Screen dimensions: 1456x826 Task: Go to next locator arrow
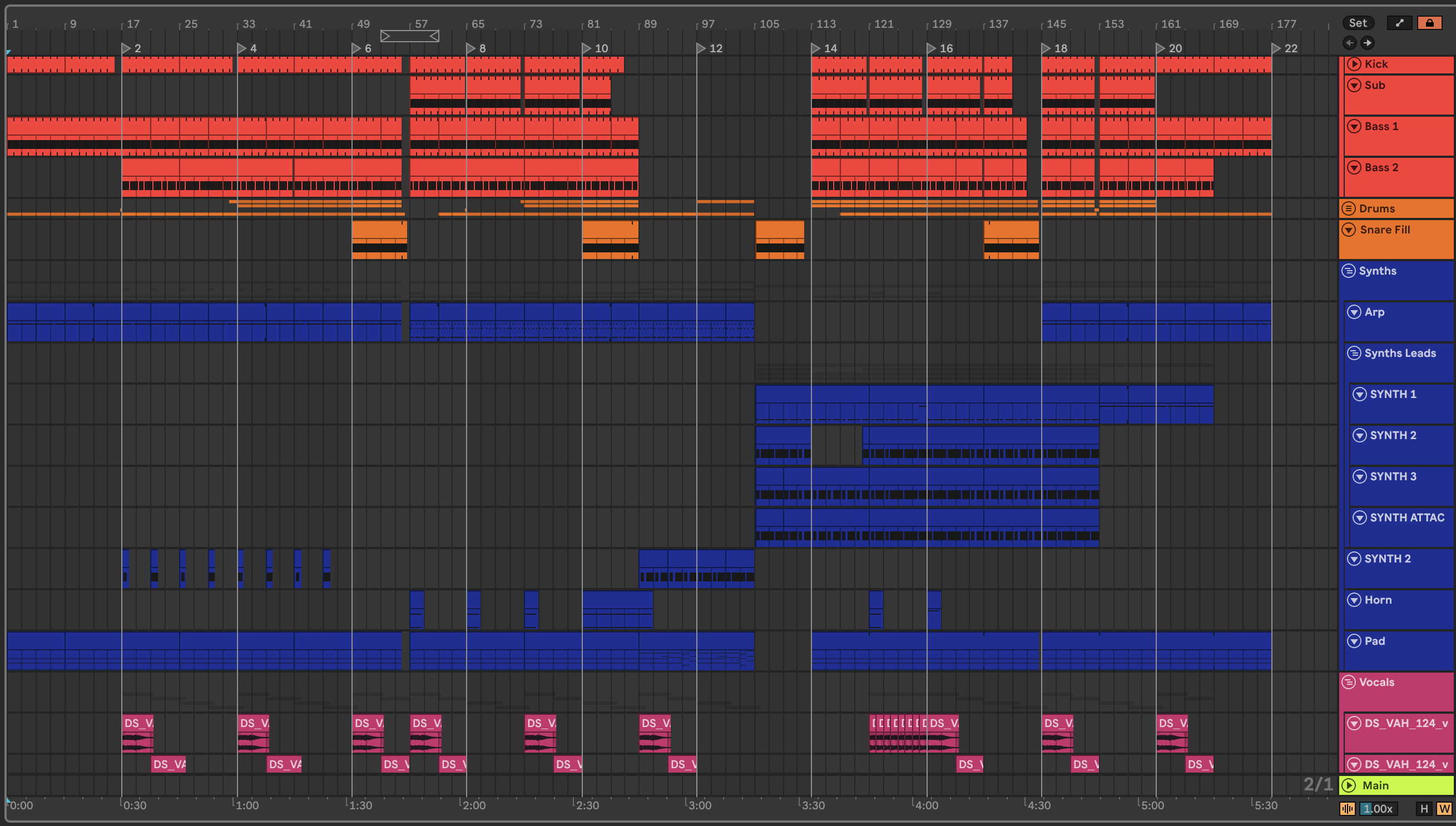(x=1368, y=43)
